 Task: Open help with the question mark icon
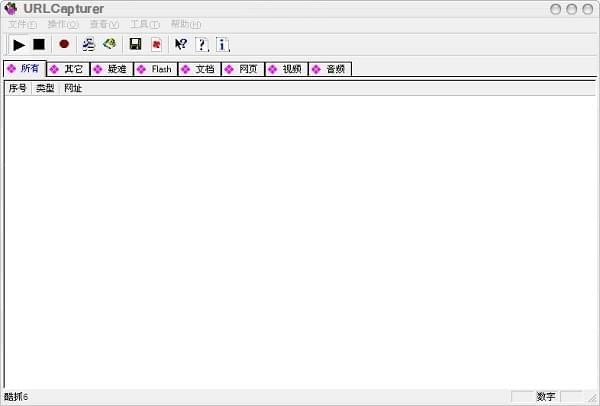pos(202,44)
